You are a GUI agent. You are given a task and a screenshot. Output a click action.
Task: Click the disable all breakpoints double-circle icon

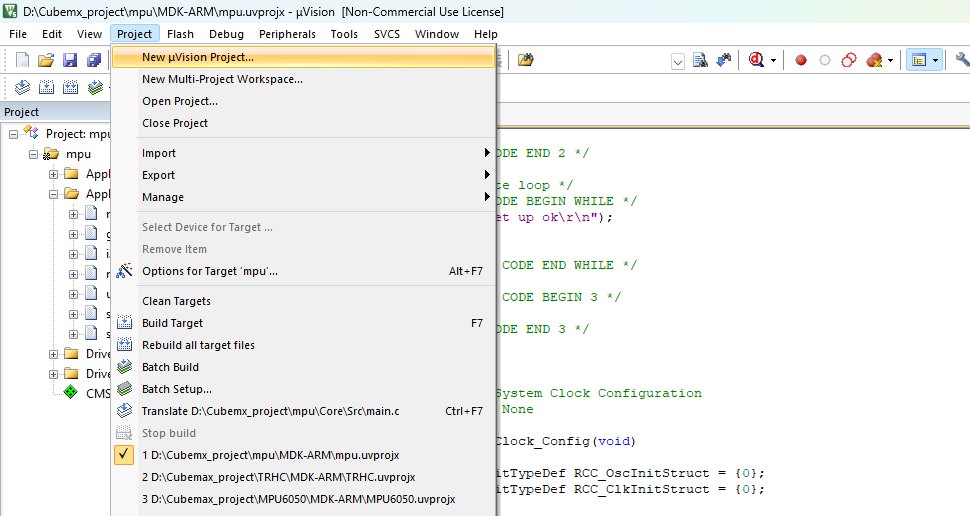point(849,60)
